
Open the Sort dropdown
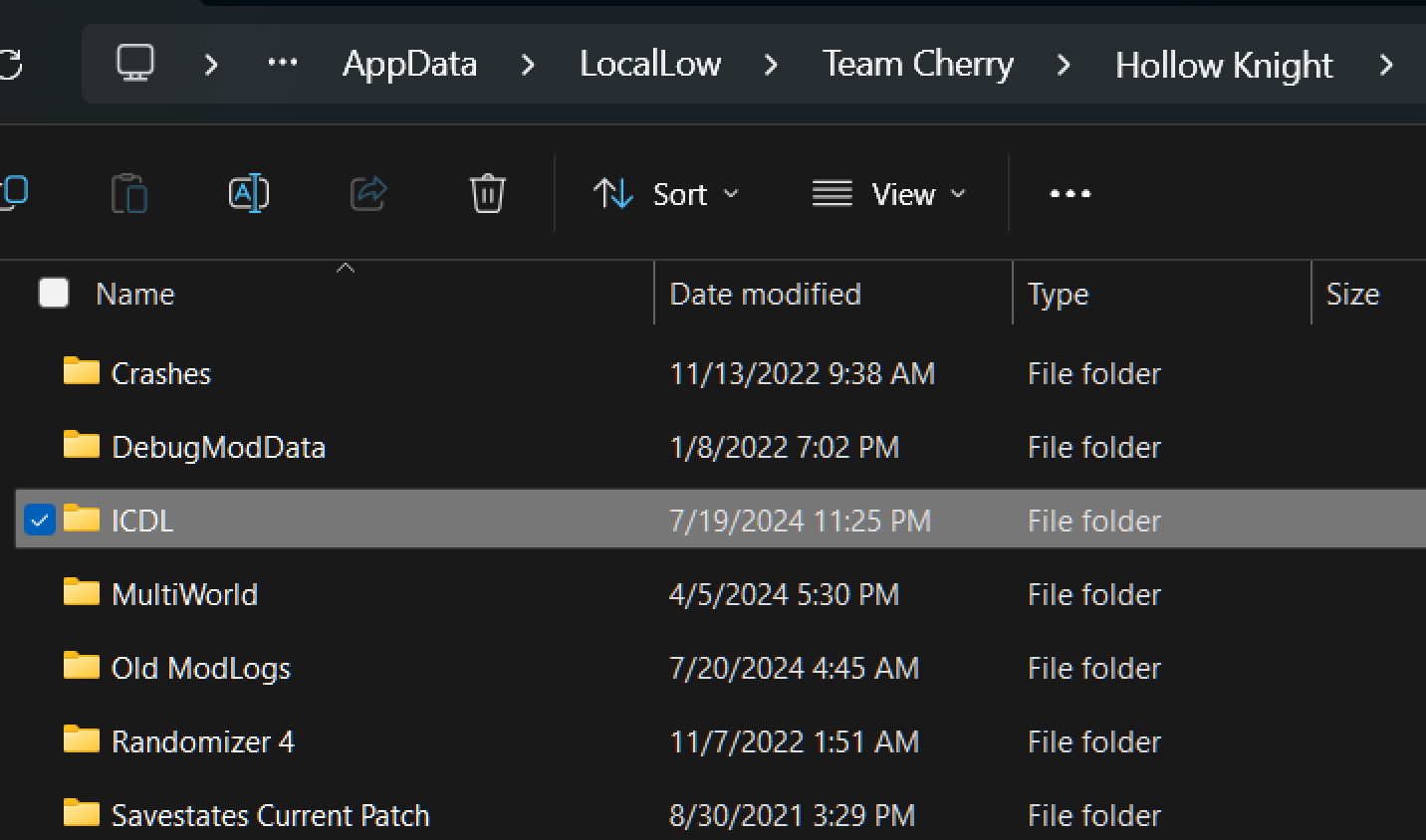[666, 193]
